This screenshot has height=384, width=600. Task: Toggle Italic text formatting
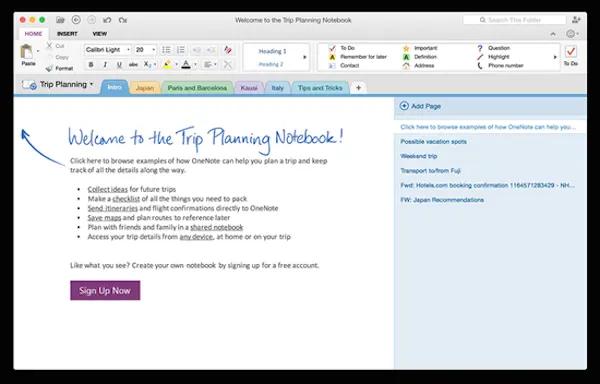(x=105, y=65)
